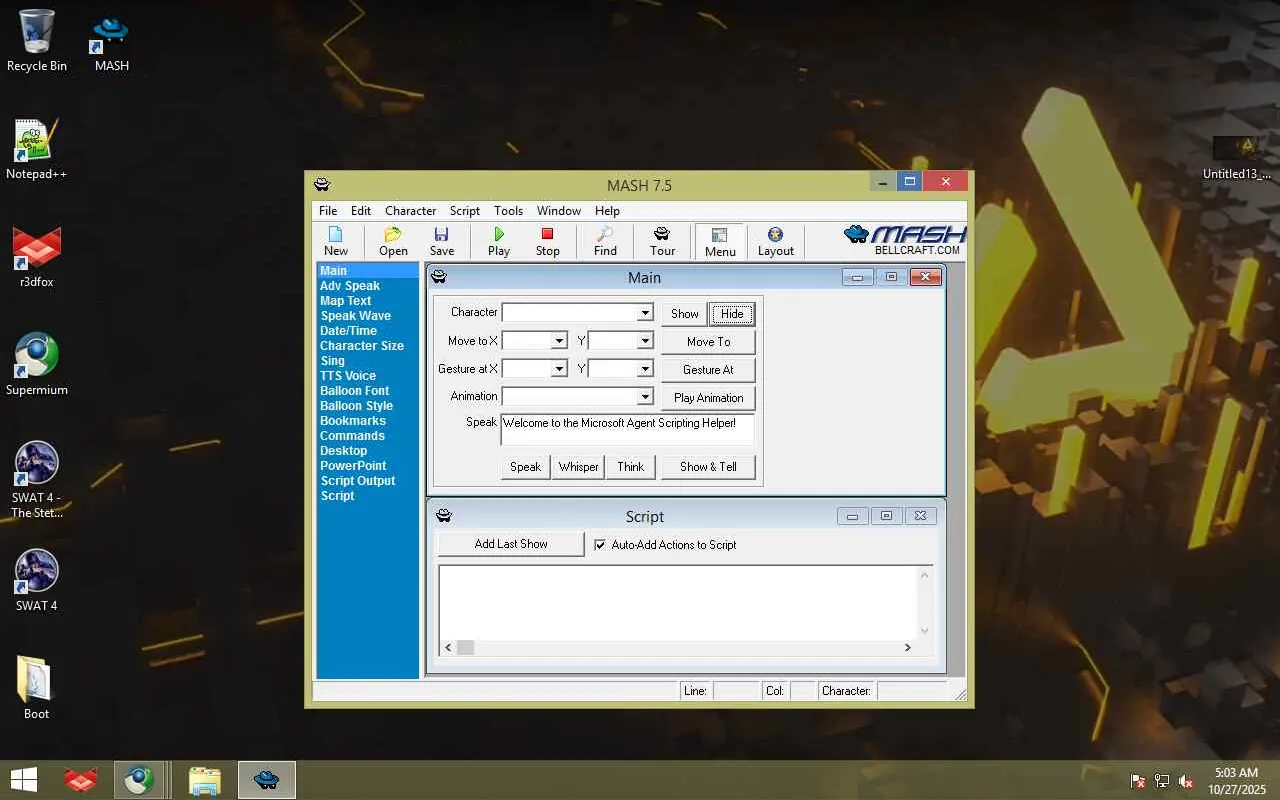1280x800 pixels.
Task: Click the Move To button
Action: (708, 342)
